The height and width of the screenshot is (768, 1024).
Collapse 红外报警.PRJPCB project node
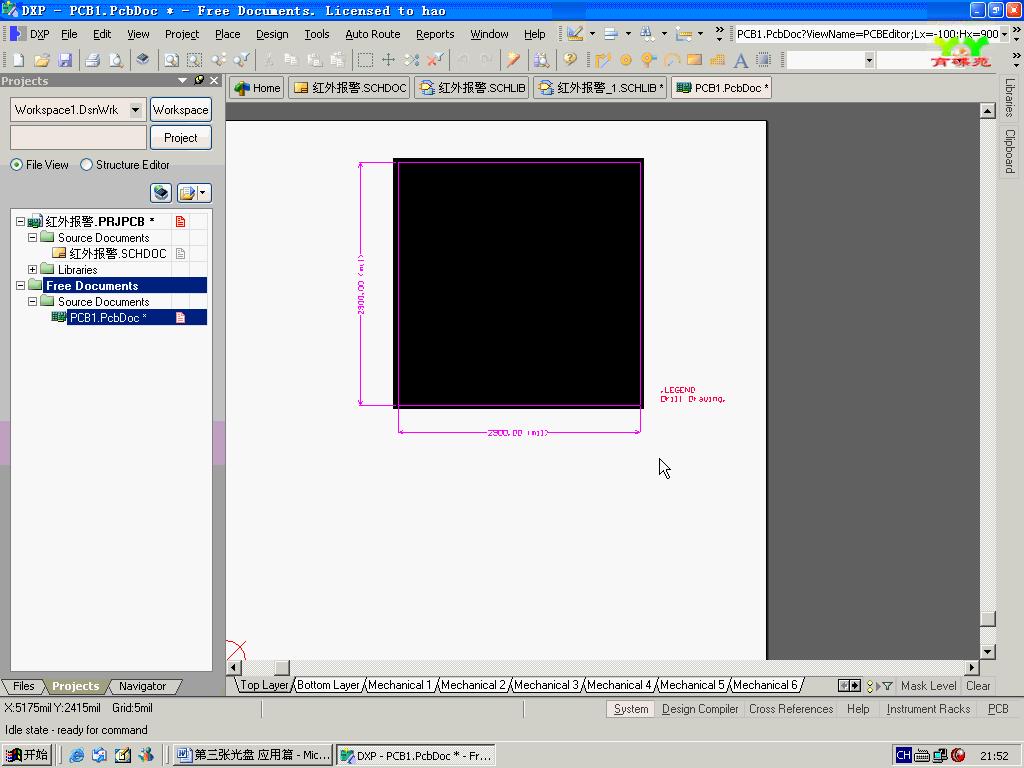click(x=20, y=221)
